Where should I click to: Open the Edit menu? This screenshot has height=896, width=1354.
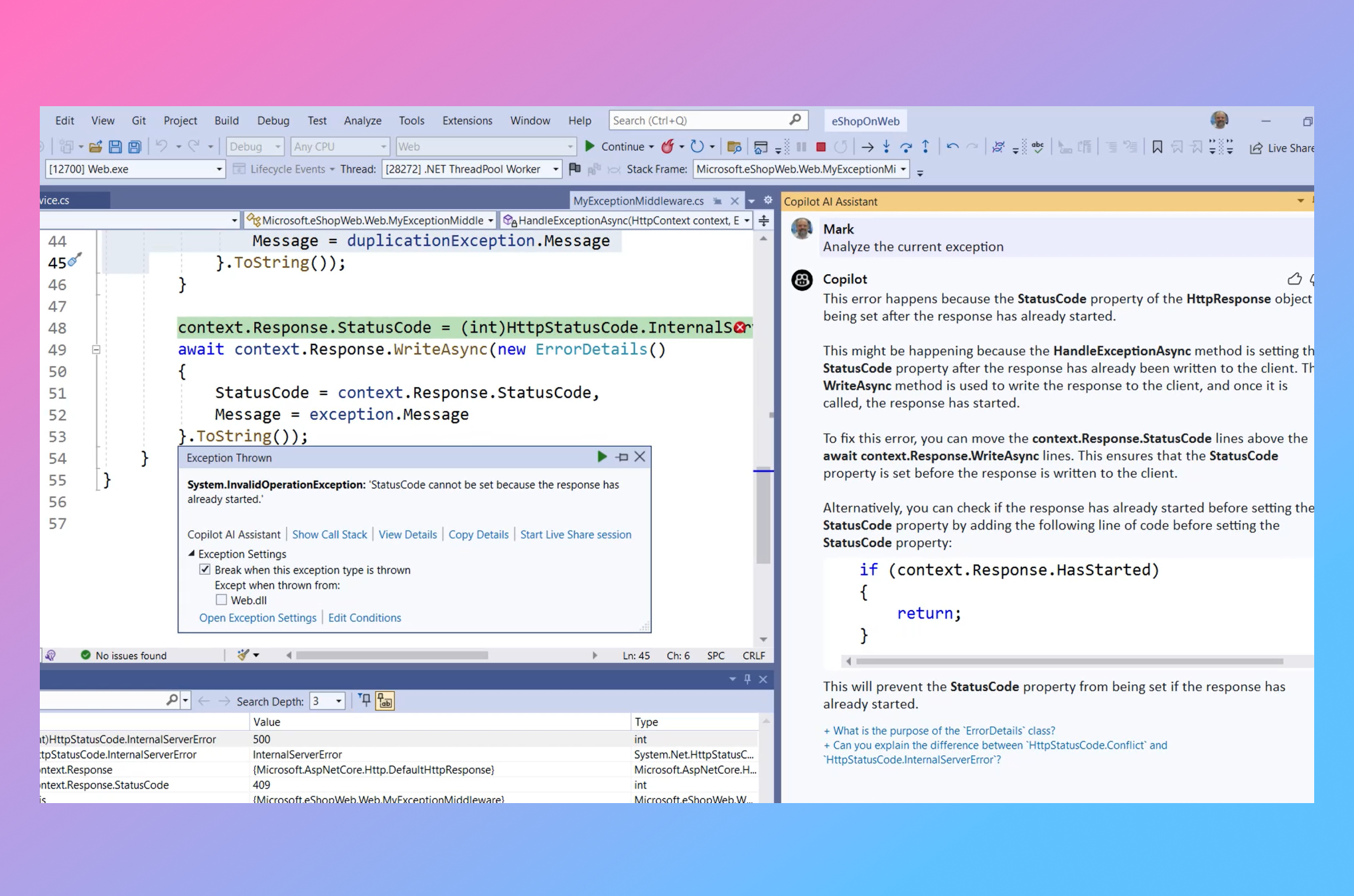point(64,121)
